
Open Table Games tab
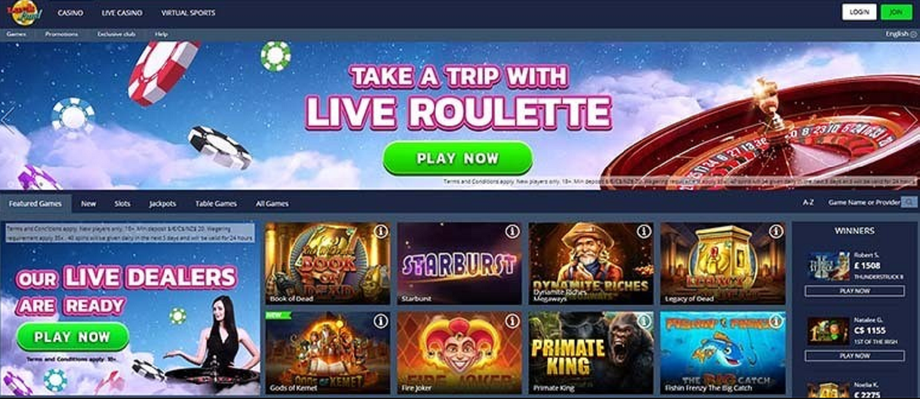(x=216, y=204)
